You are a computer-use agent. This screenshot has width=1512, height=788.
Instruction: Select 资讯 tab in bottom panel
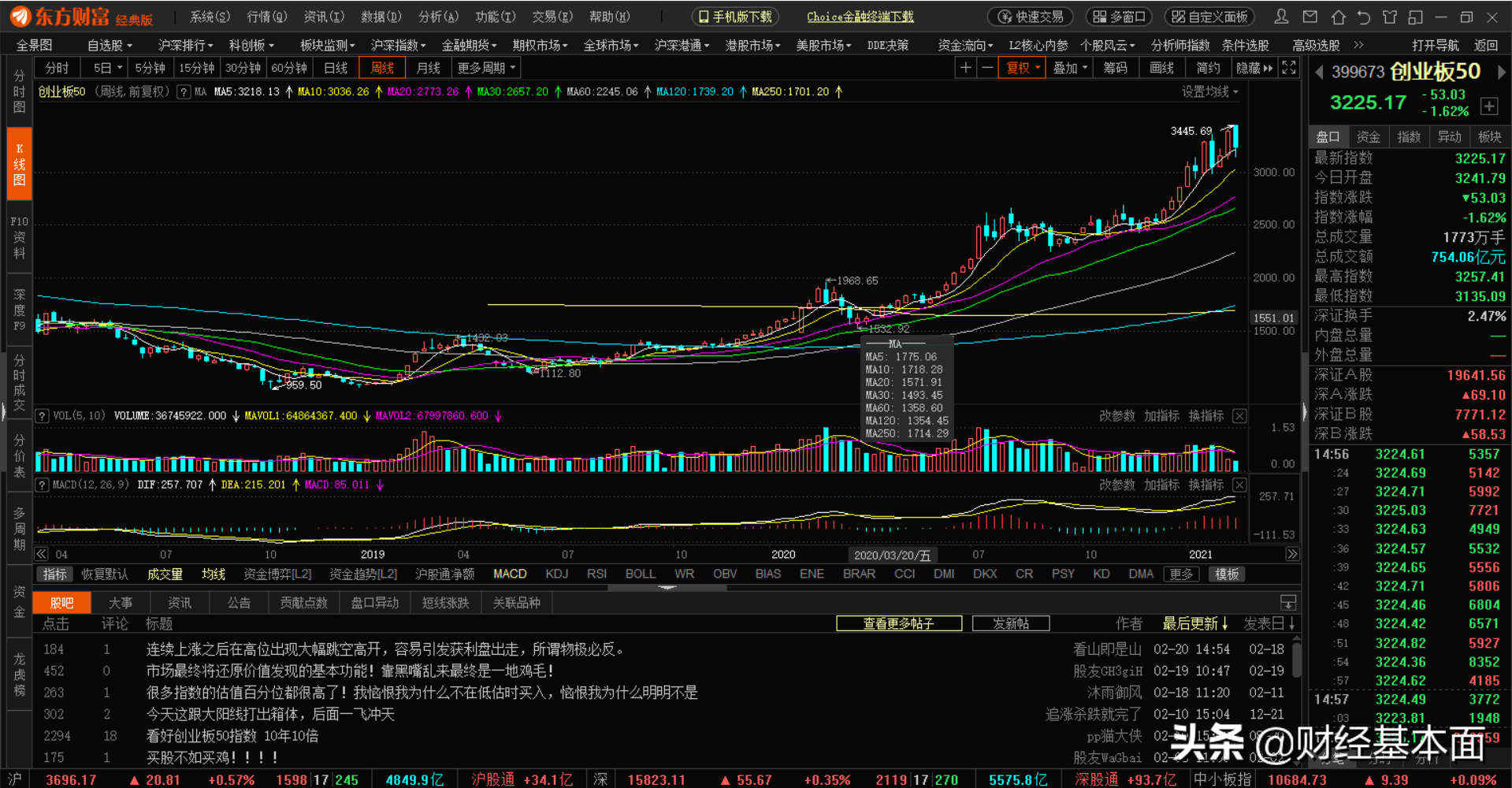pyautogui.click(x=180, y=603)
